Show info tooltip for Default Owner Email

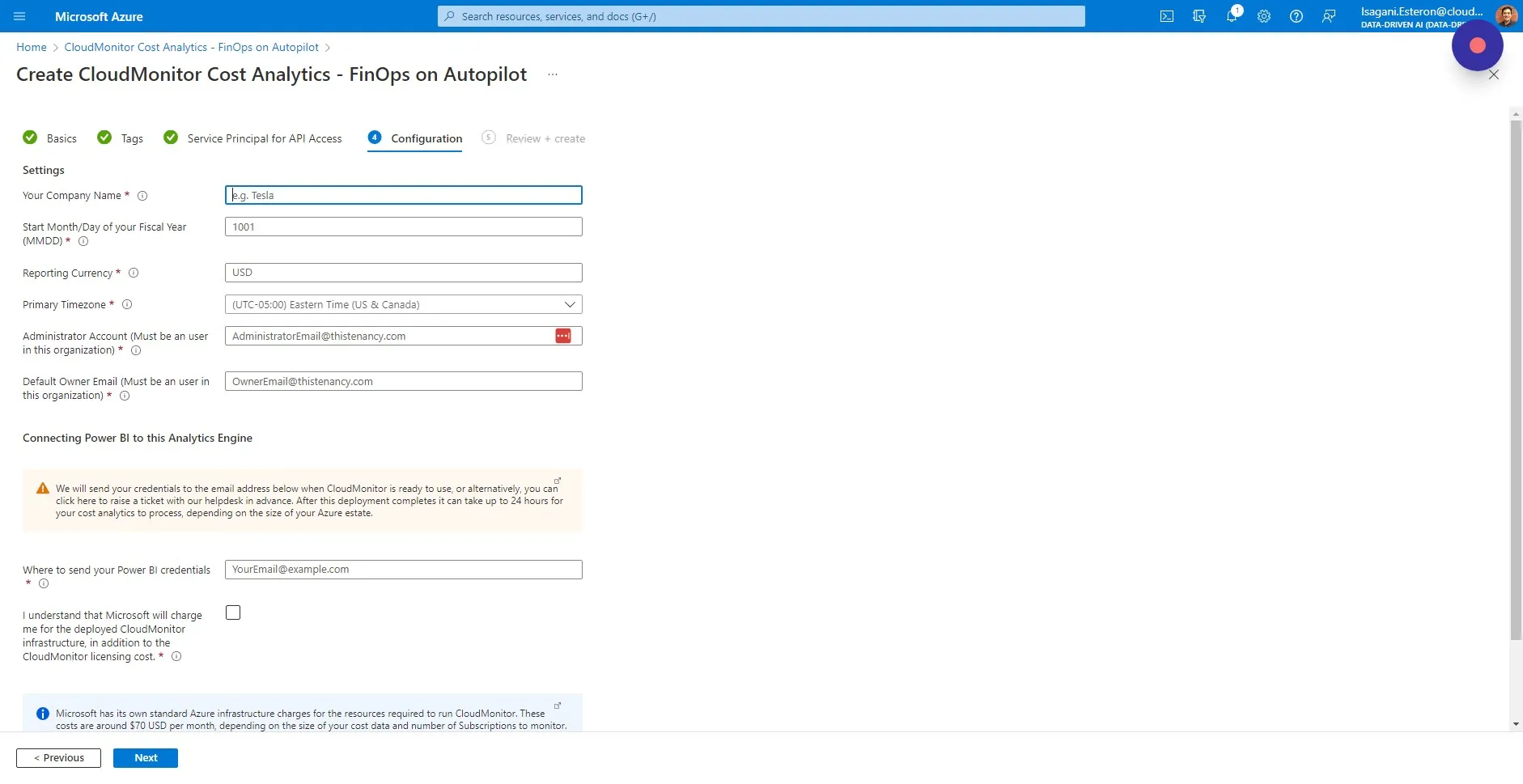coord(125,396)
